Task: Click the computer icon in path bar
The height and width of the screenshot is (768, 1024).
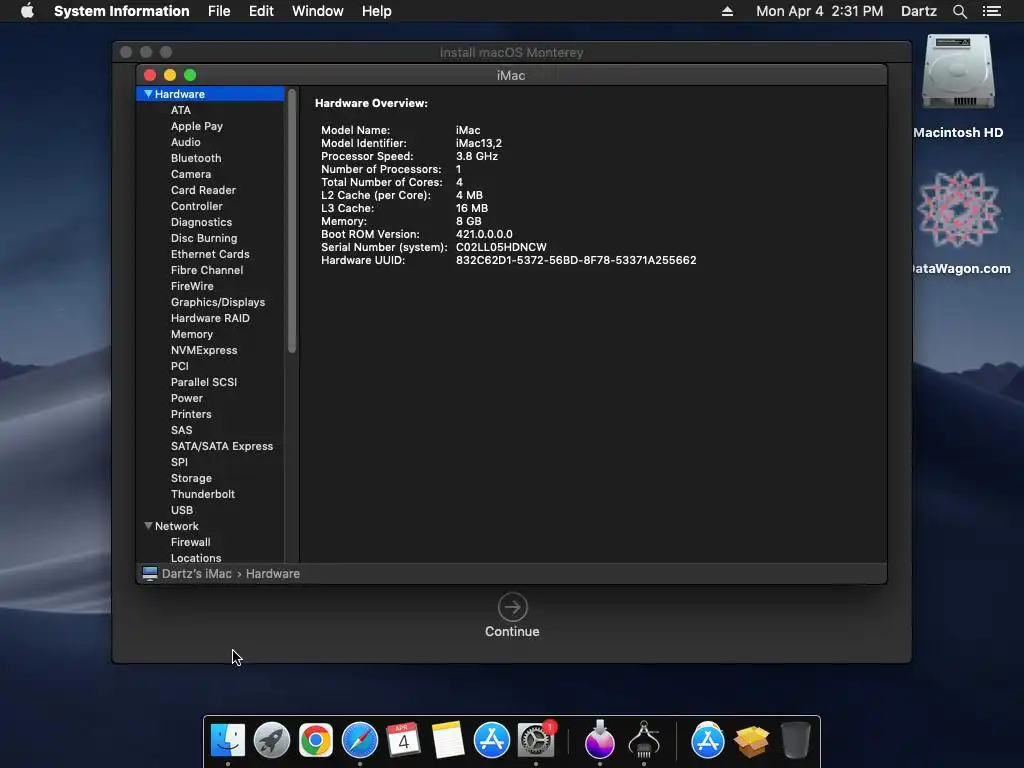Action: click(150, 573)
